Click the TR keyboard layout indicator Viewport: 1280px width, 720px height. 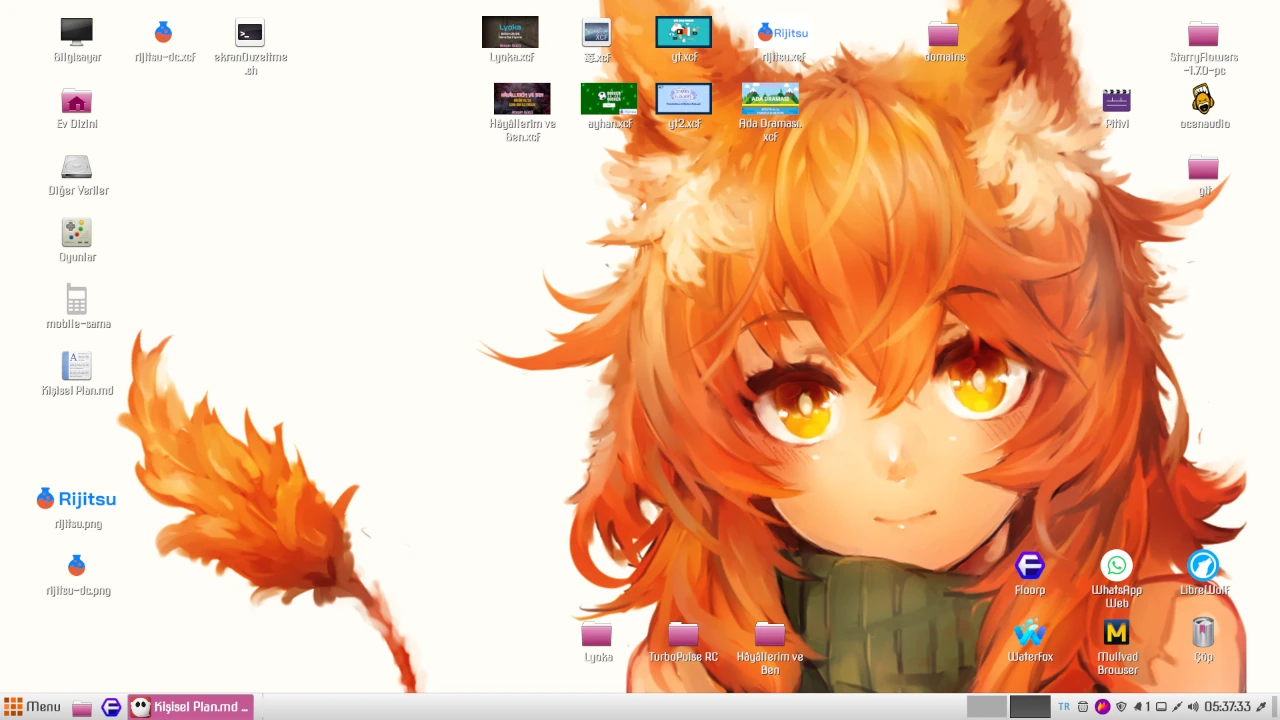coord(1064,707)
